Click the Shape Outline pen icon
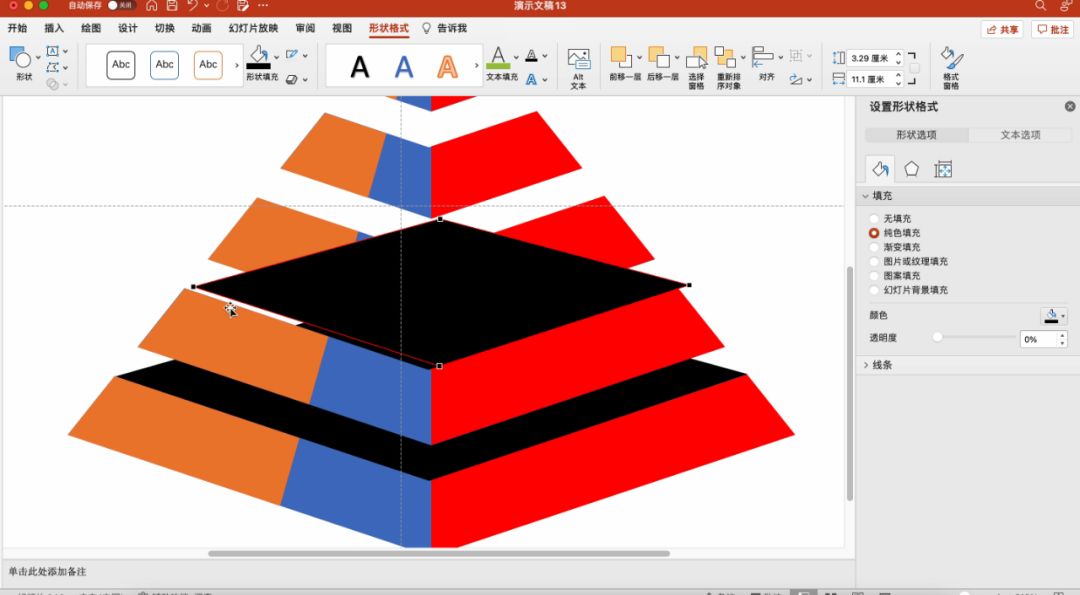This screenshot has width=1080, height=595. [x=292, y=54]
